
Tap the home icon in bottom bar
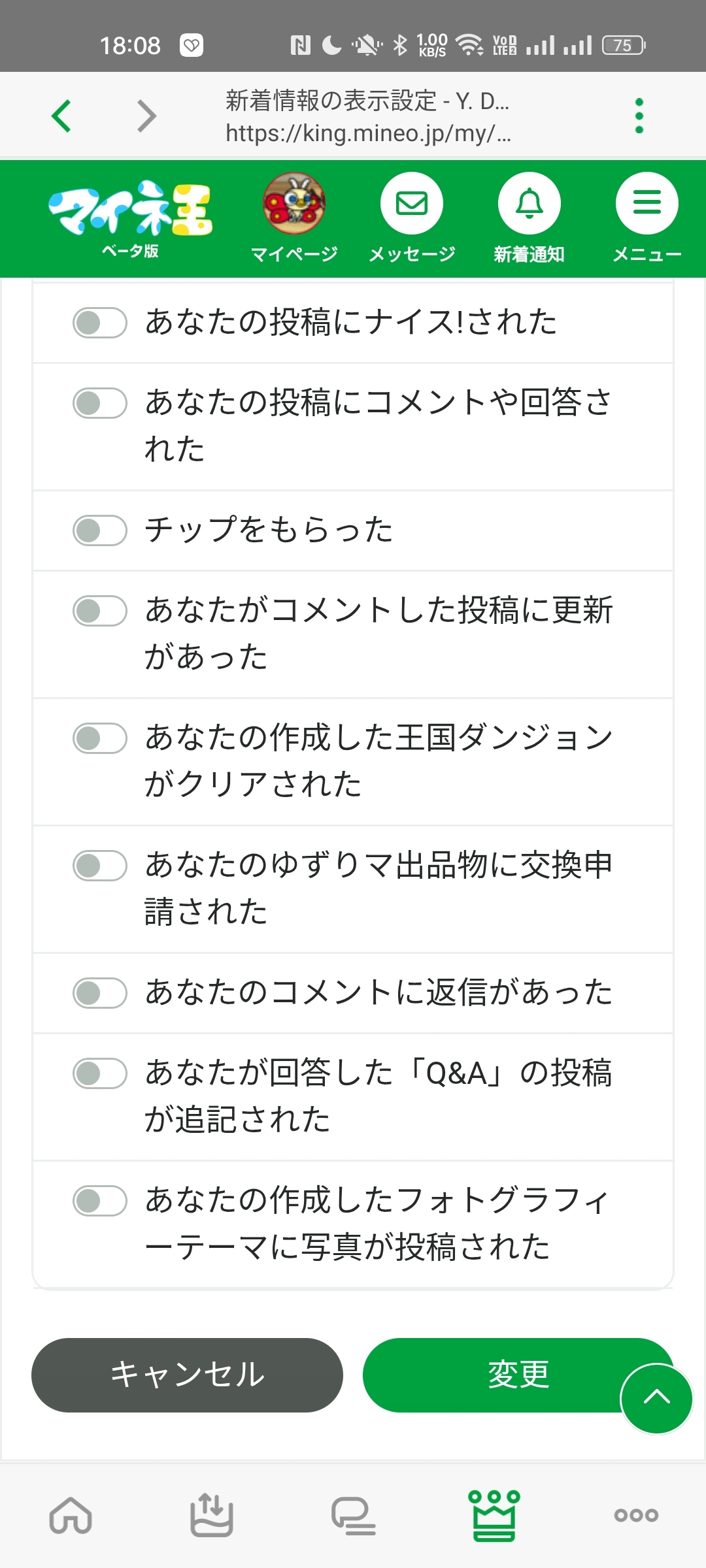[x=71, y=1515]
